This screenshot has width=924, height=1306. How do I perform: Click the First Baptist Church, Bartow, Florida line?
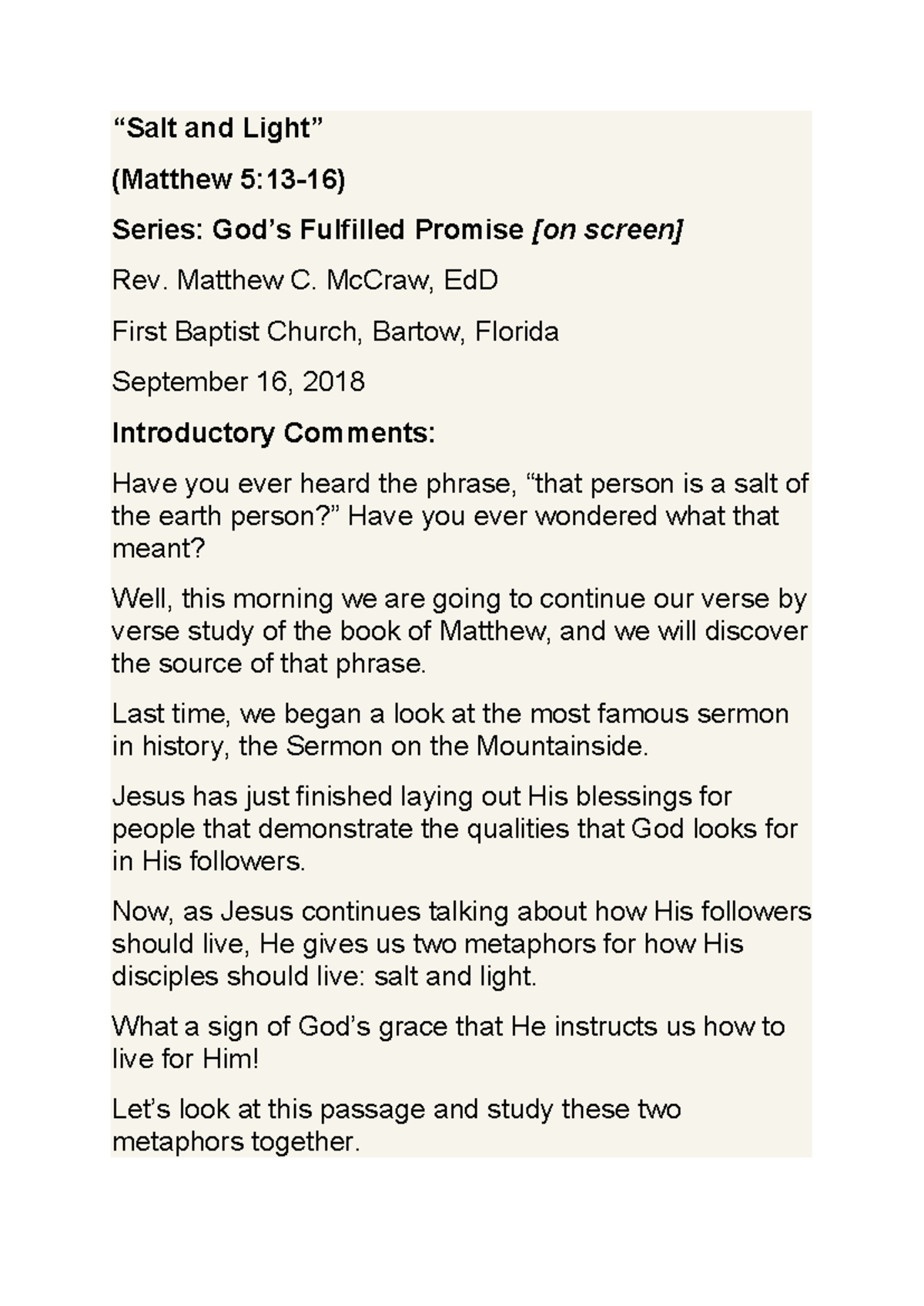[x=336, y=332]
